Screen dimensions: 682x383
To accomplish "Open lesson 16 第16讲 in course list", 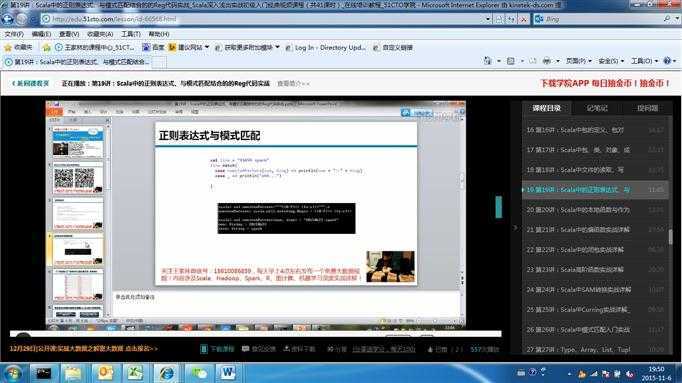I will [x=595, y=130].
